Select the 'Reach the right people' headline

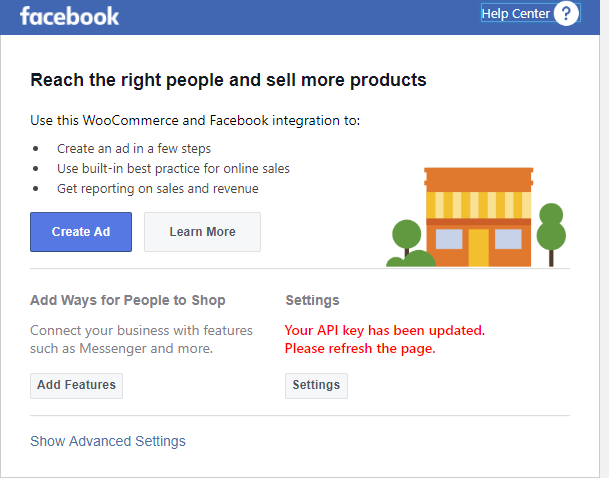pyautogui.click(x=228, y=80)
